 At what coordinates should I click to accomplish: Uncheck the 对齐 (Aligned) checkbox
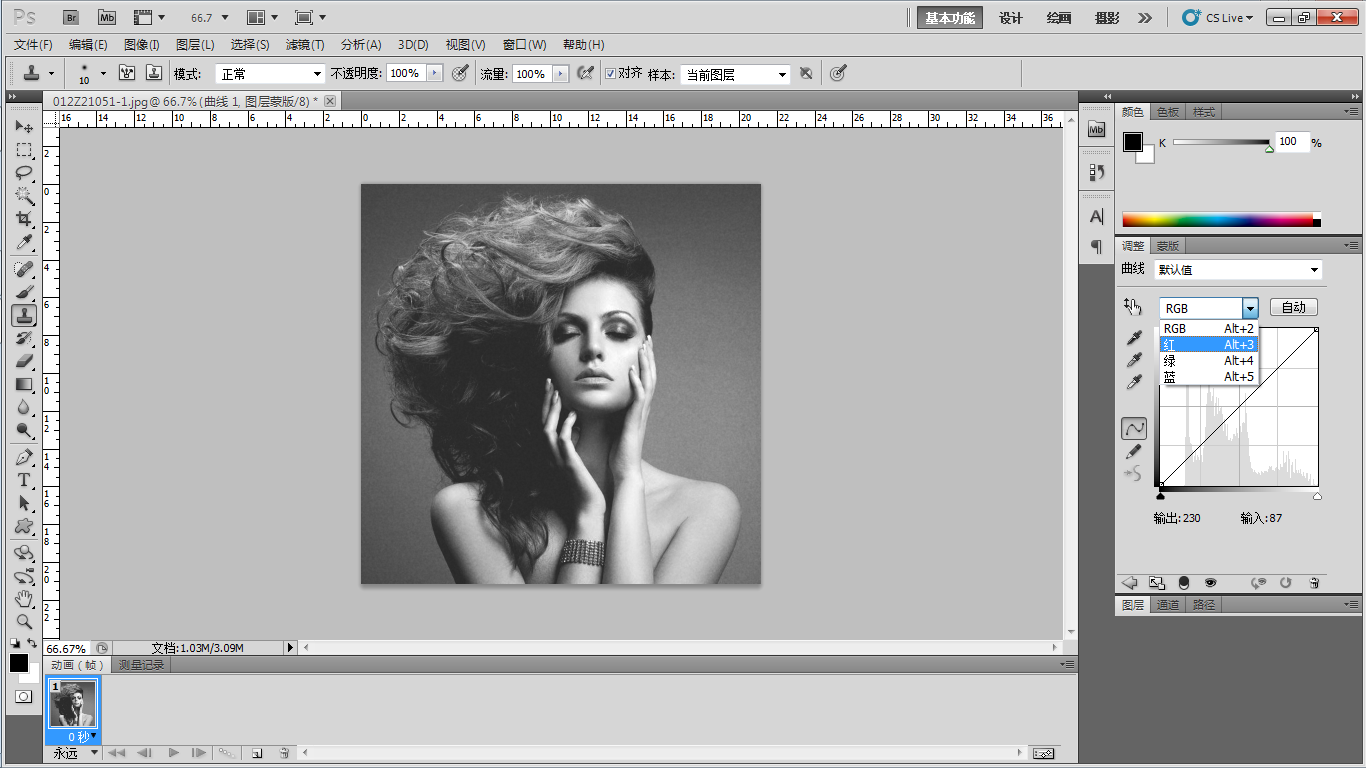[610, 74]
